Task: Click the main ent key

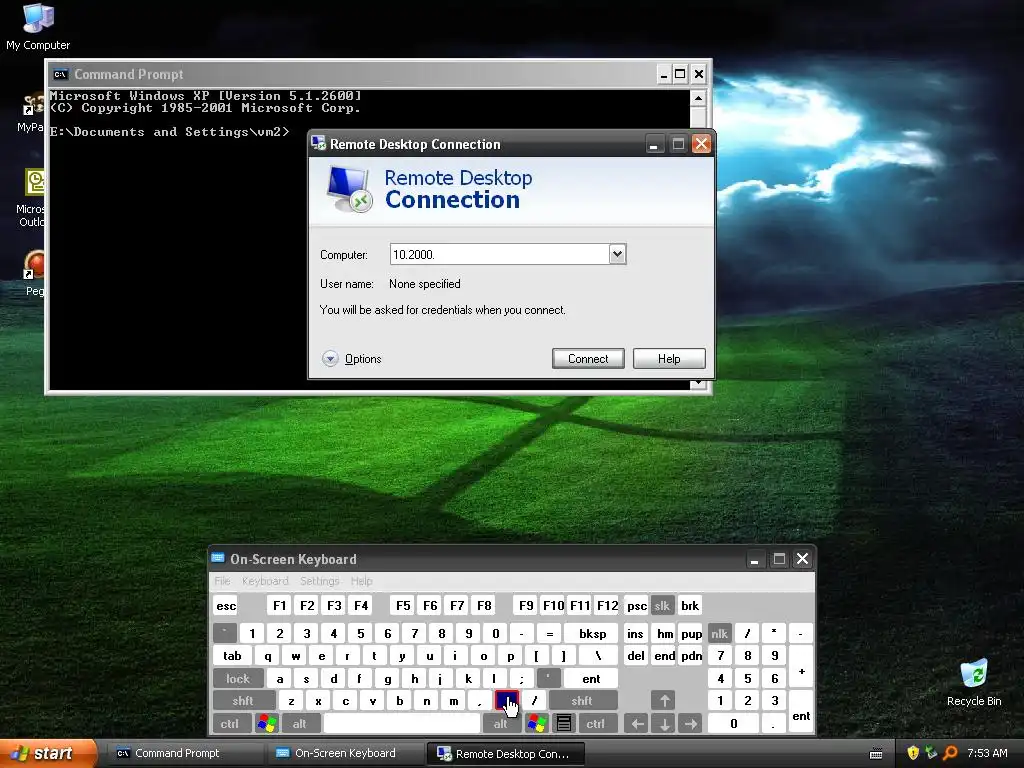Action: [x=591, y=679]
